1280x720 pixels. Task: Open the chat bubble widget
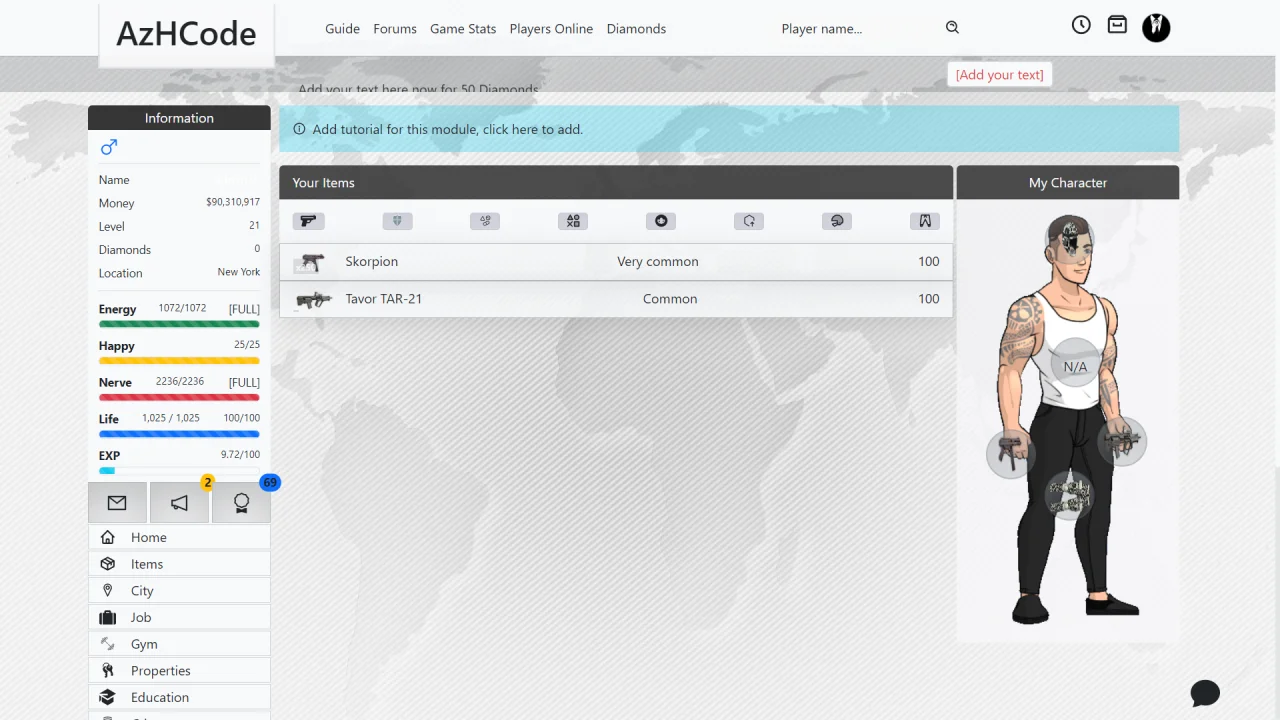[x=1205, y=693]
